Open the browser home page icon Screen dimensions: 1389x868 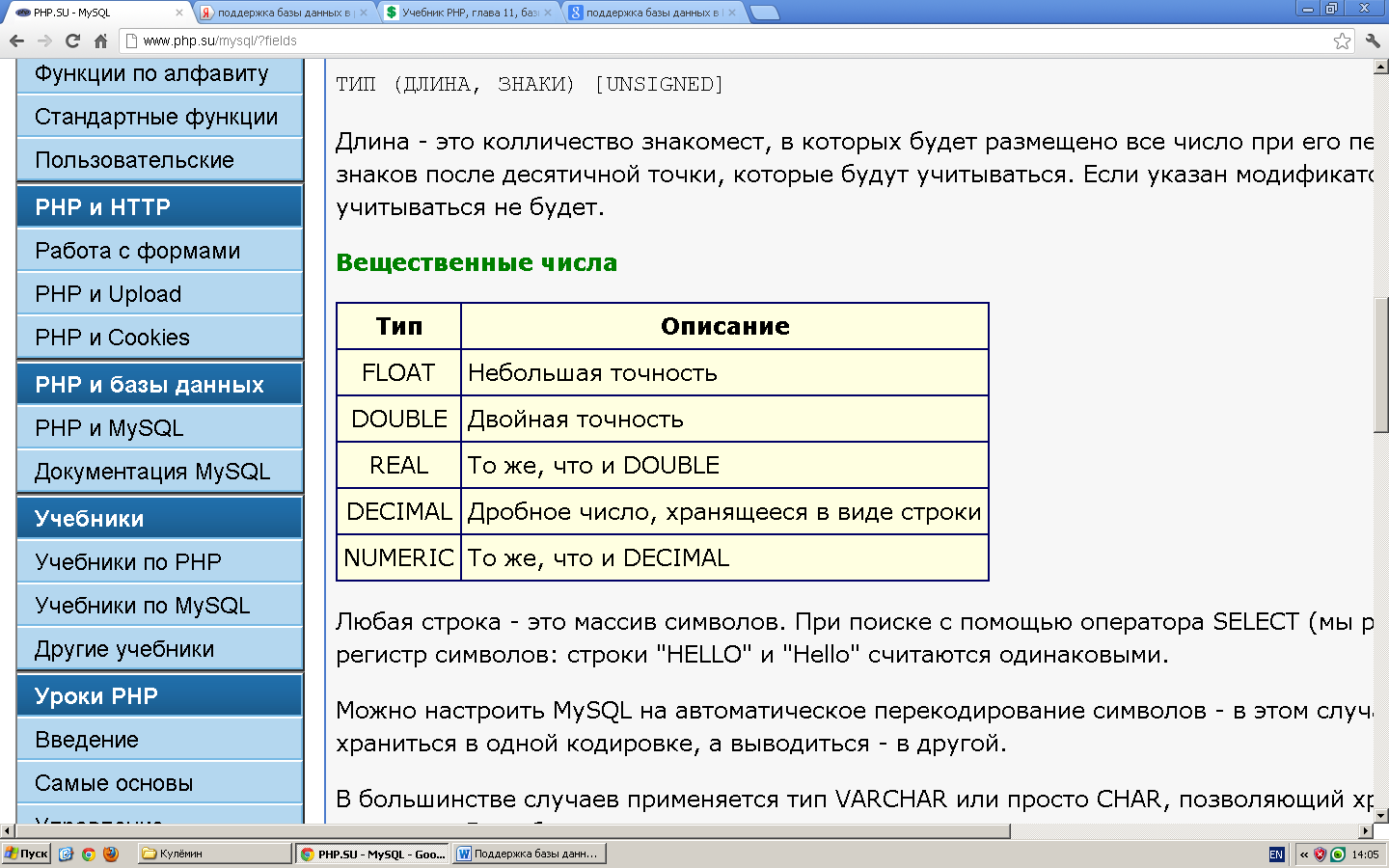[x=100, y=41]
